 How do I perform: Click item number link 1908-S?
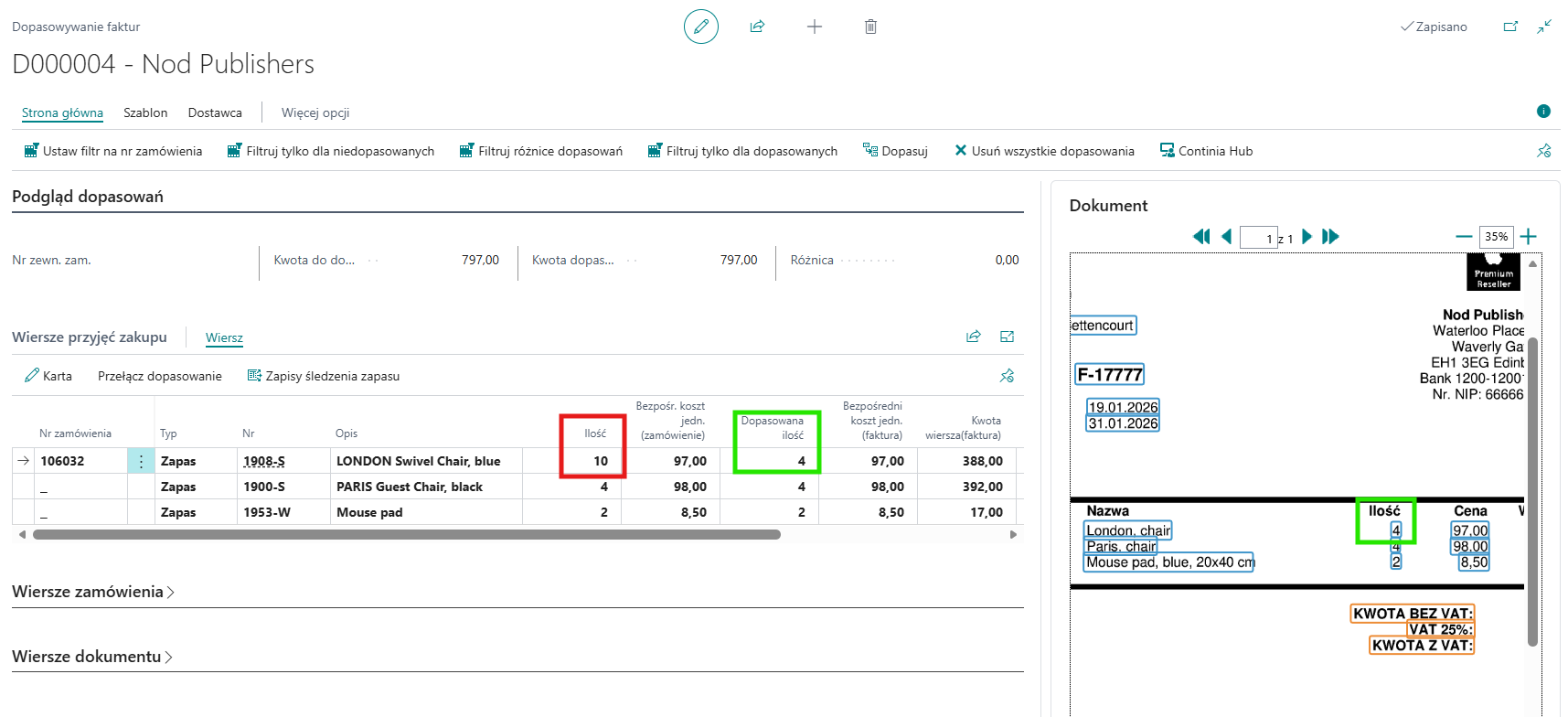click(264, 461)
